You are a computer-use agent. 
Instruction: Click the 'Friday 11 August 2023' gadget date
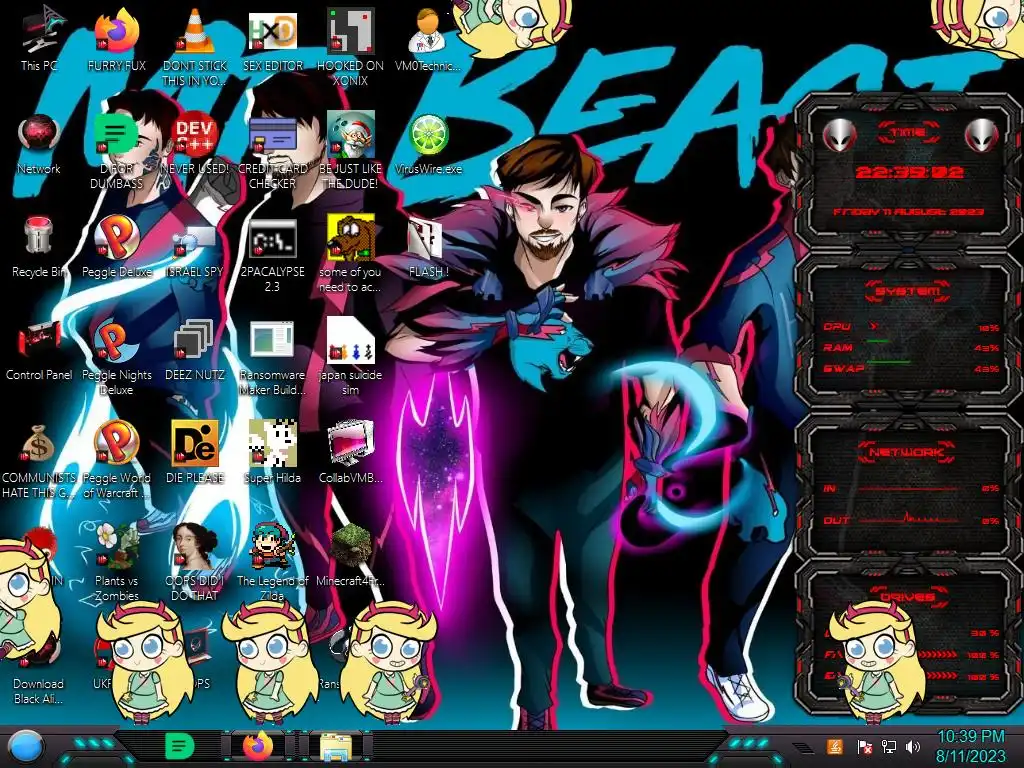tap(908, 212)
